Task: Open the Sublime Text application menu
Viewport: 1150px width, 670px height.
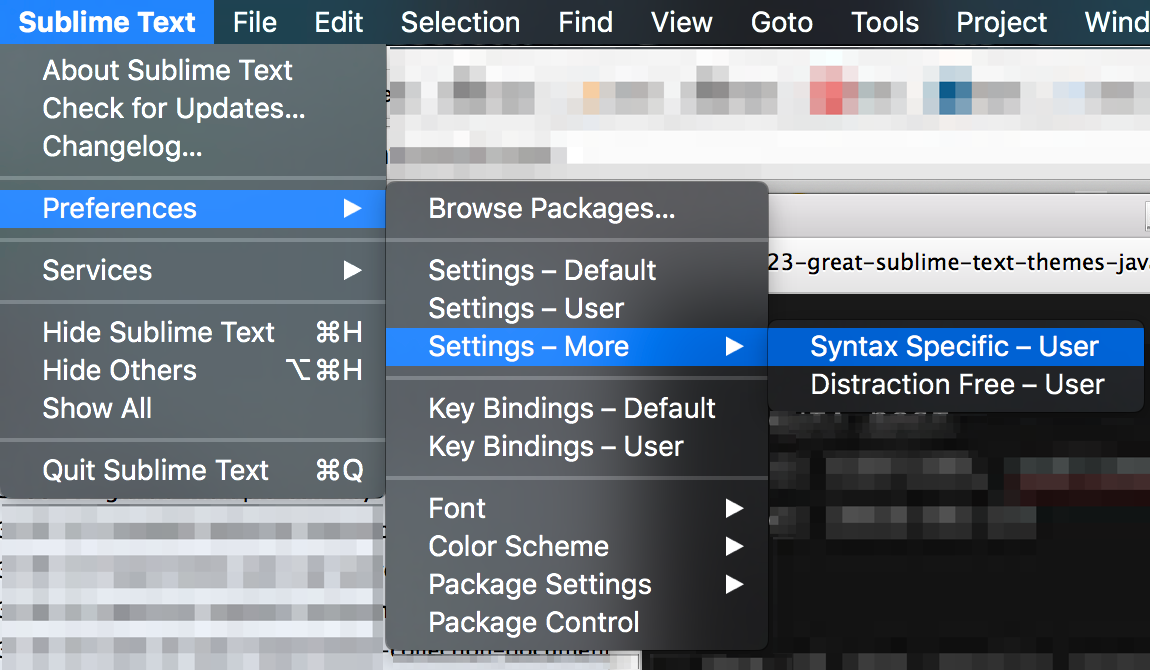Action: point(107,22)
